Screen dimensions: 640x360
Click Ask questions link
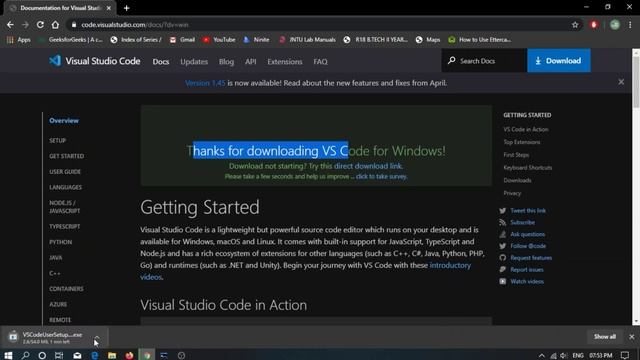point(527,234)
